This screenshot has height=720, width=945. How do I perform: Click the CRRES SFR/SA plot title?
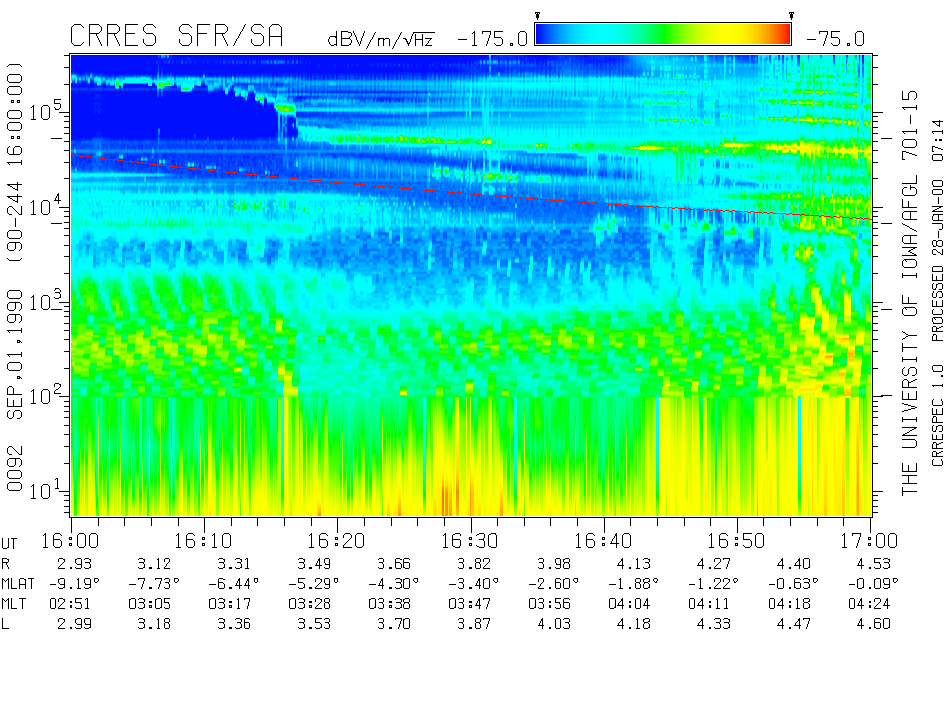pos(176,36)
